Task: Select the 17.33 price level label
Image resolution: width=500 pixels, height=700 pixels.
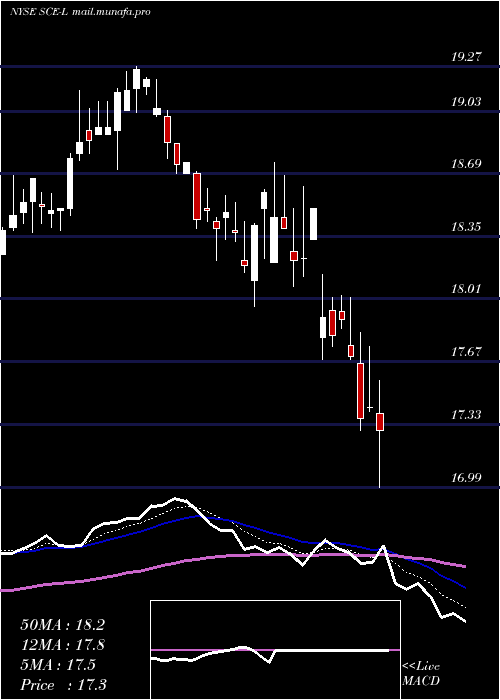Action: tap(466, 415)
